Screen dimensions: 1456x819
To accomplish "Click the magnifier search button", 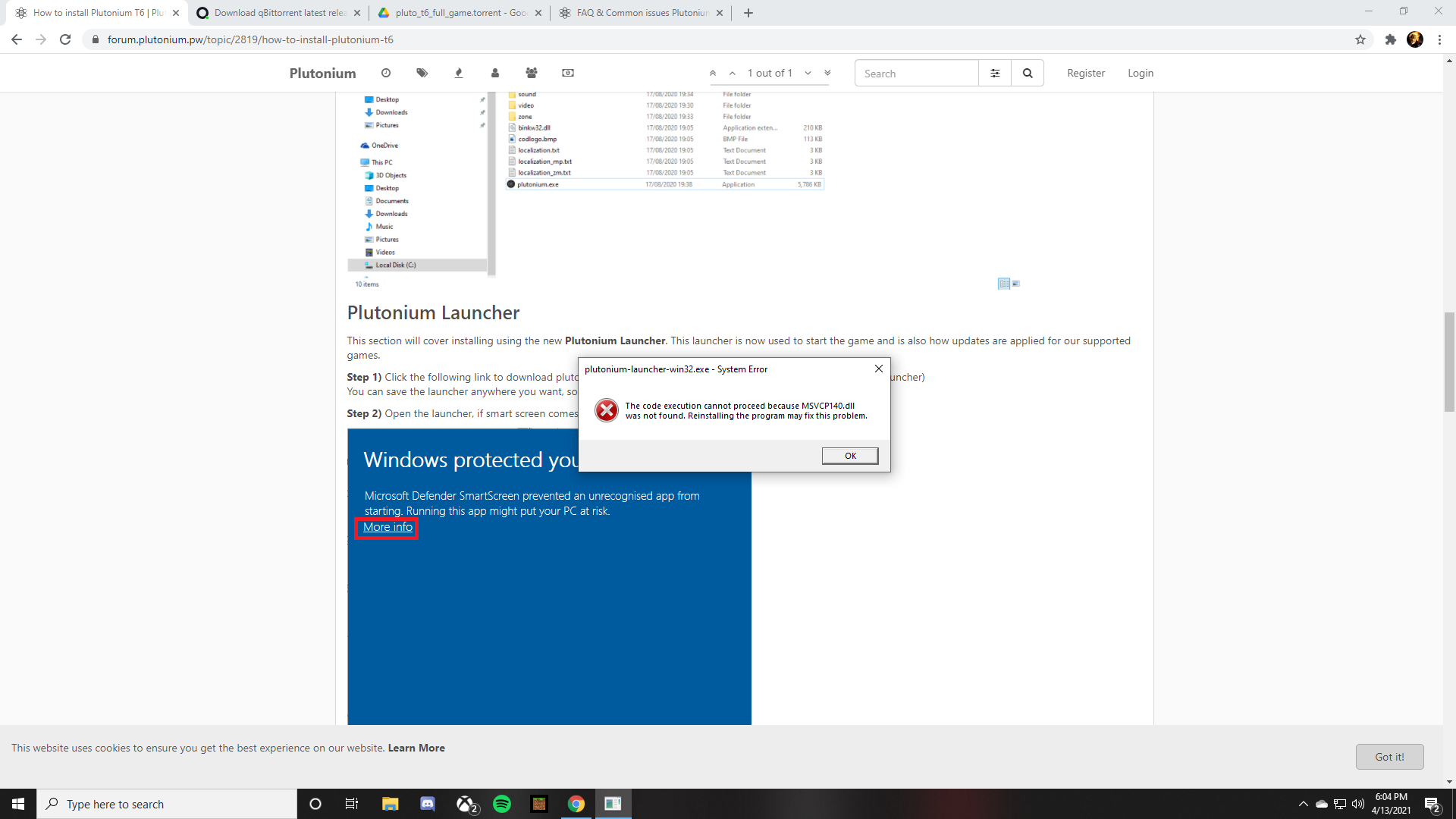I will (1028, 73).
